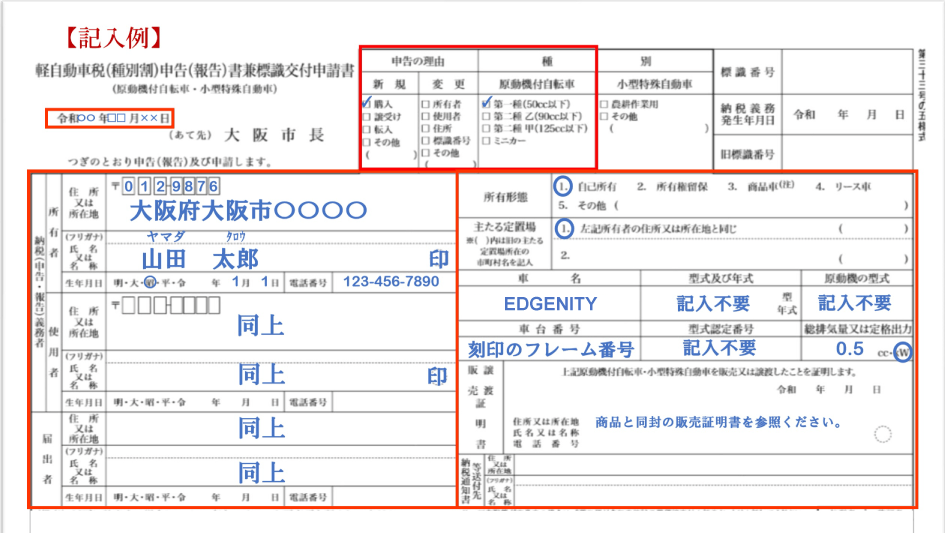This screenshot has width=945, height=533.
Task: Click the owner name field 山田 太郎
Action: (x=200, y=260)
